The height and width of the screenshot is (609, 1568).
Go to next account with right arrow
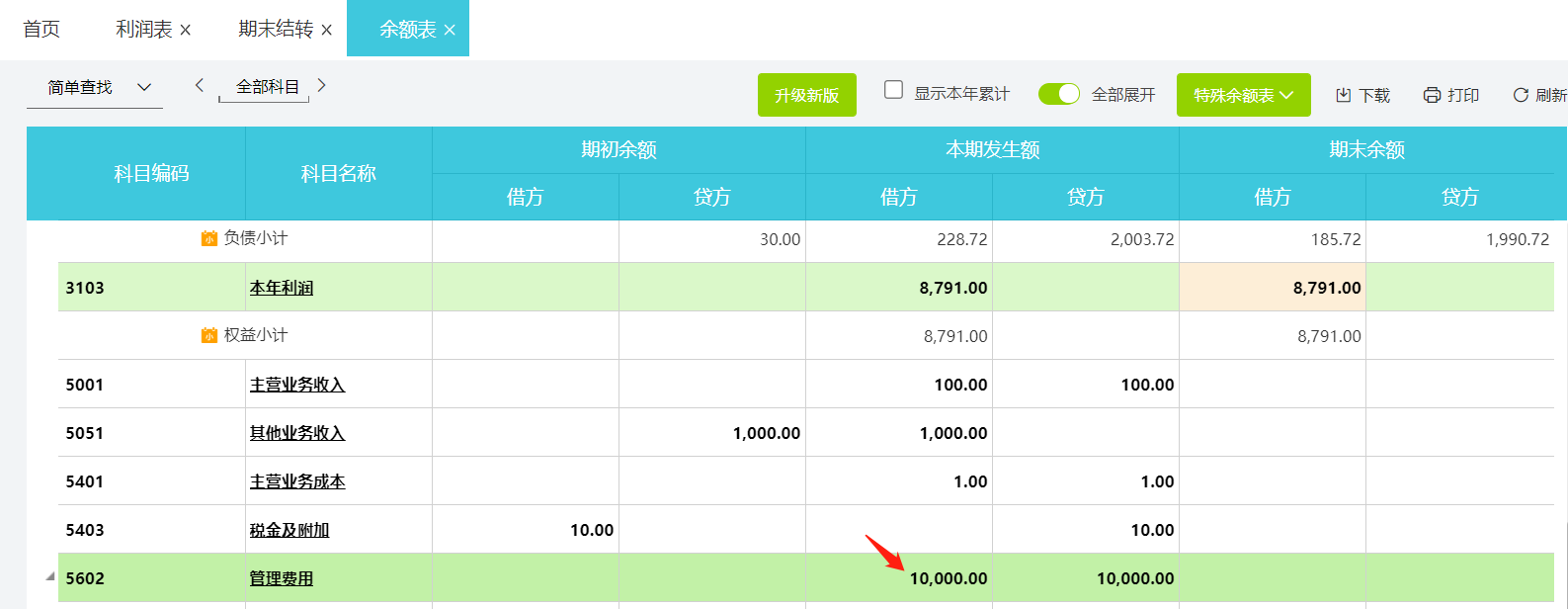coord(321,86)
